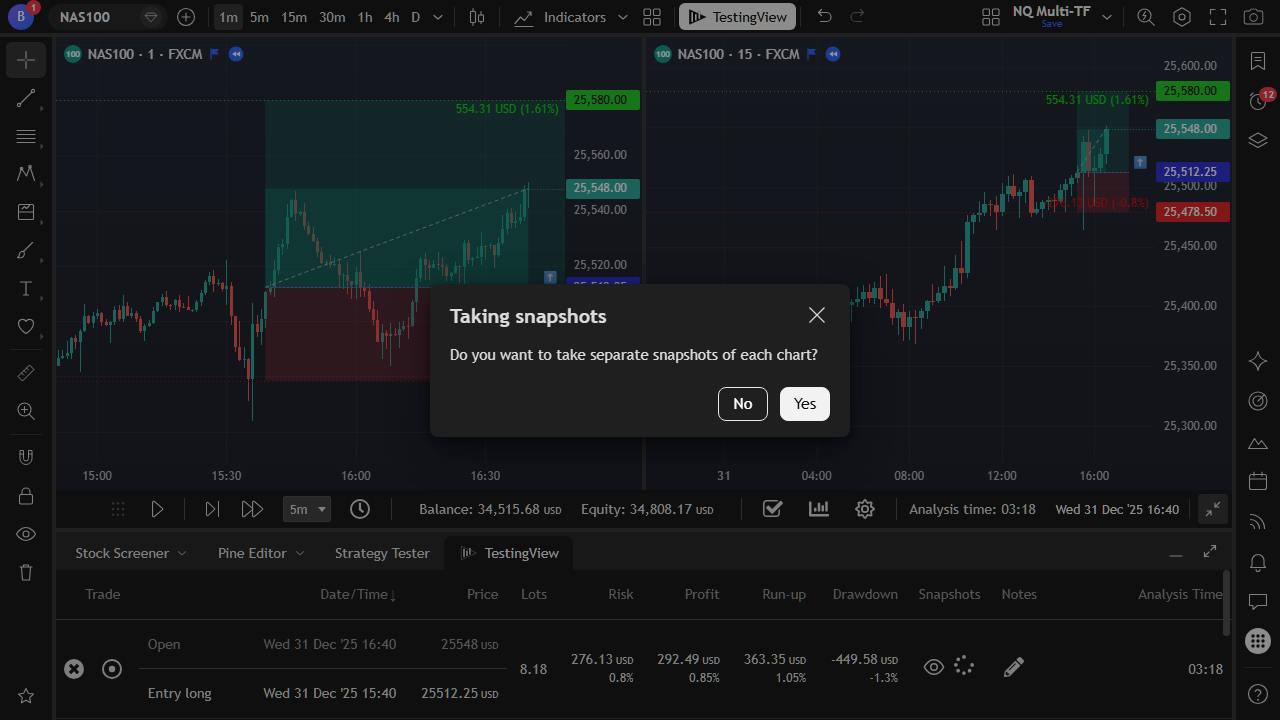The height and width of the screenshot is (720, 1280).
Task: Select the 4h timeframe
Action: (x=392, y=17)
